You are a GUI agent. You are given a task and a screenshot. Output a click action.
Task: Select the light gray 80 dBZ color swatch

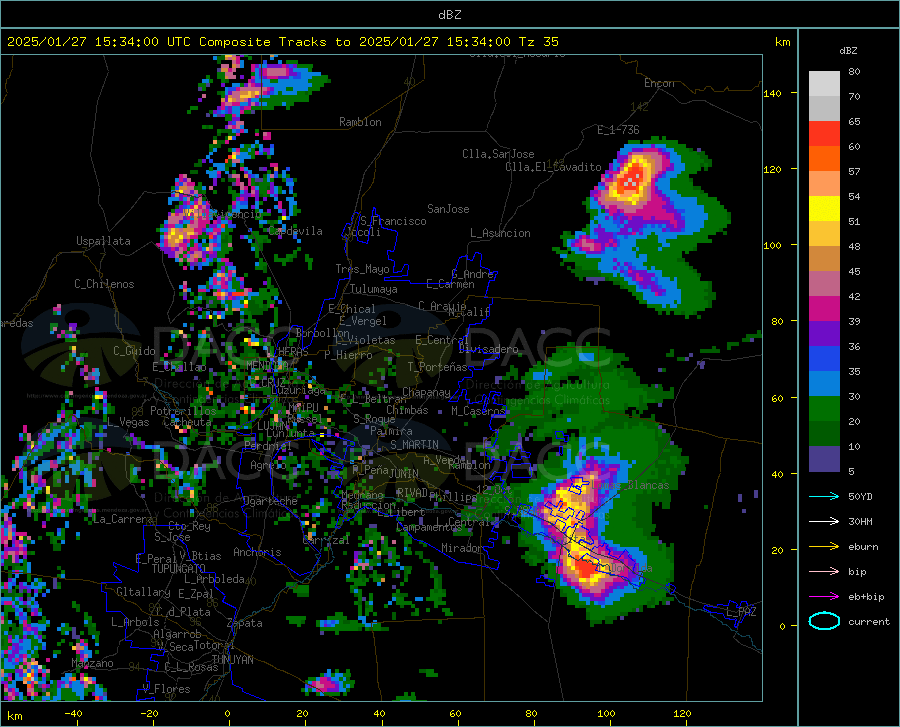(824, 84)
